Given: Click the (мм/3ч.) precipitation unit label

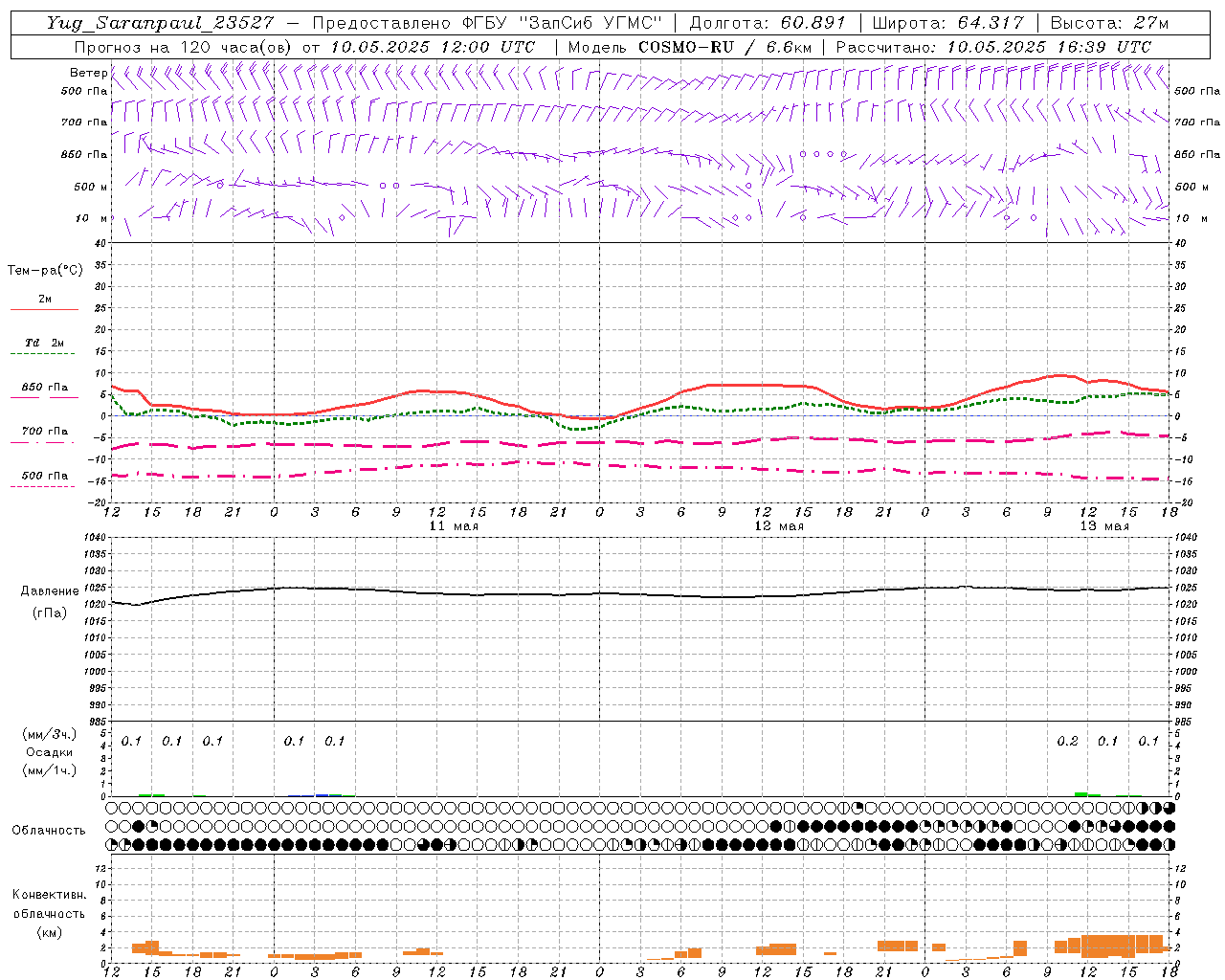Looking at the screenshot, I should click(50, 735).
